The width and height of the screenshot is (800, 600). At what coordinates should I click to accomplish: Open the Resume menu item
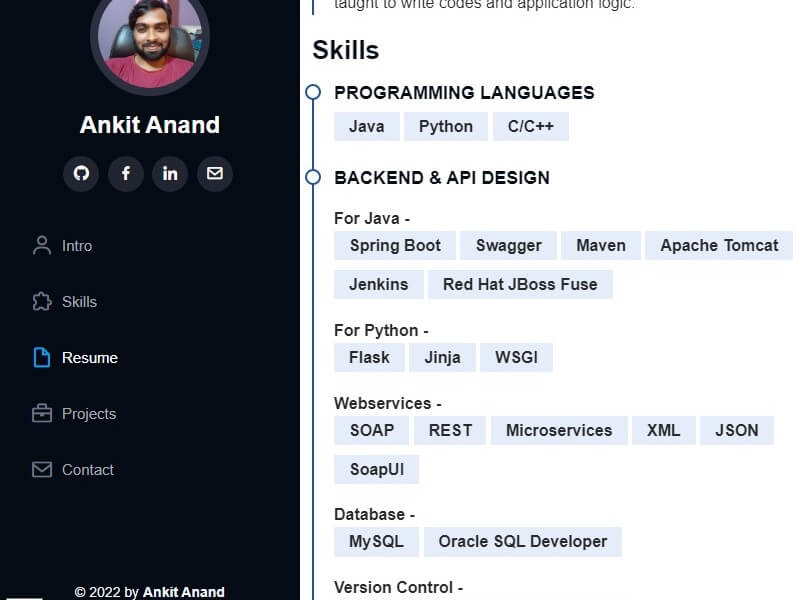90,358
